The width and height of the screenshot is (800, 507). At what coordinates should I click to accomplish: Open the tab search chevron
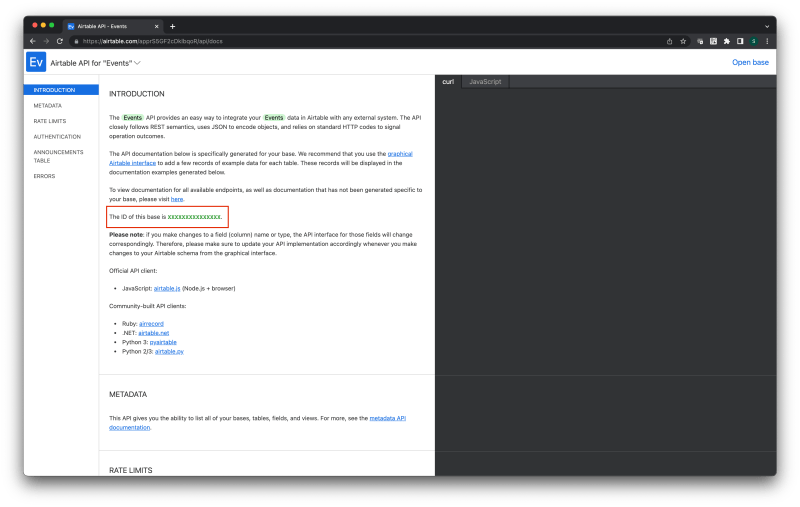tap(767, 27)
